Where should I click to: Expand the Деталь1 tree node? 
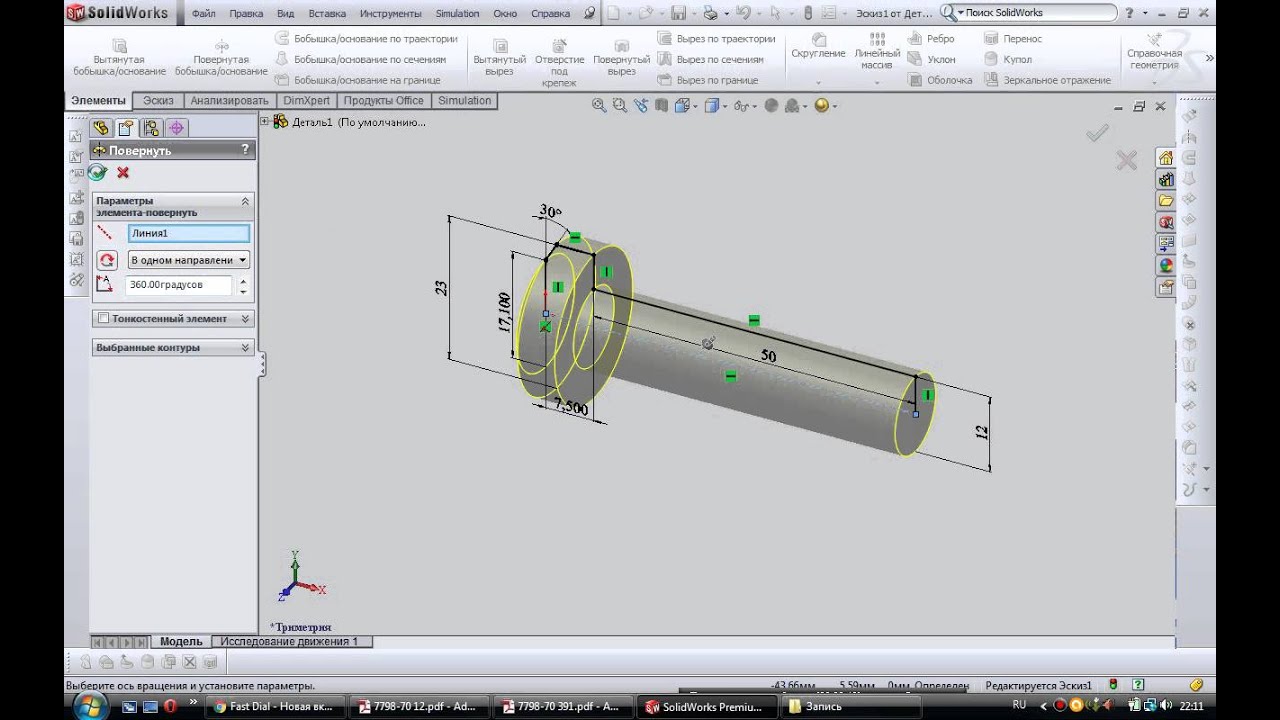coord(265,122)
